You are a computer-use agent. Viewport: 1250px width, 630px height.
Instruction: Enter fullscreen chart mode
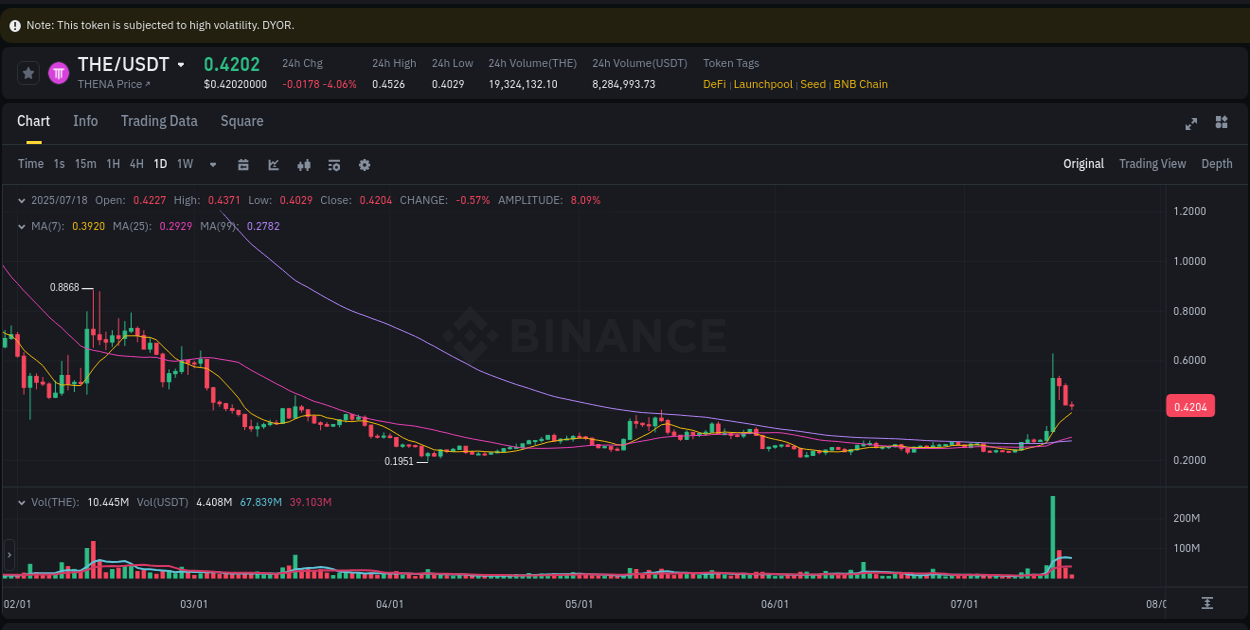[1191, 123]
